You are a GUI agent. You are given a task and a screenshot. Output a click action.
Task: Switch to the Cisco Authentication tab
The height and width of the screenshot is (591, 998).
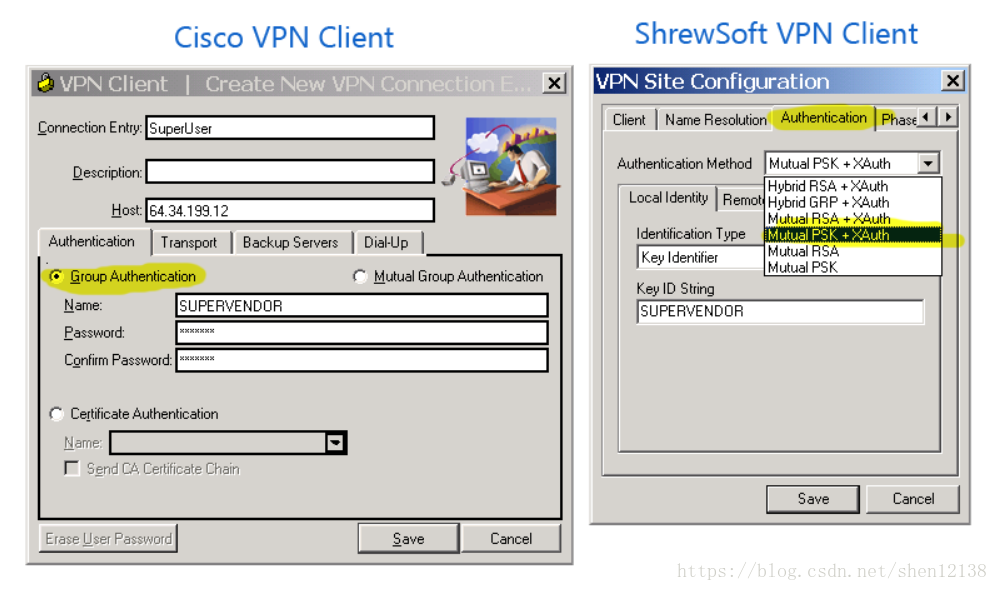click(x=92, y=242)
